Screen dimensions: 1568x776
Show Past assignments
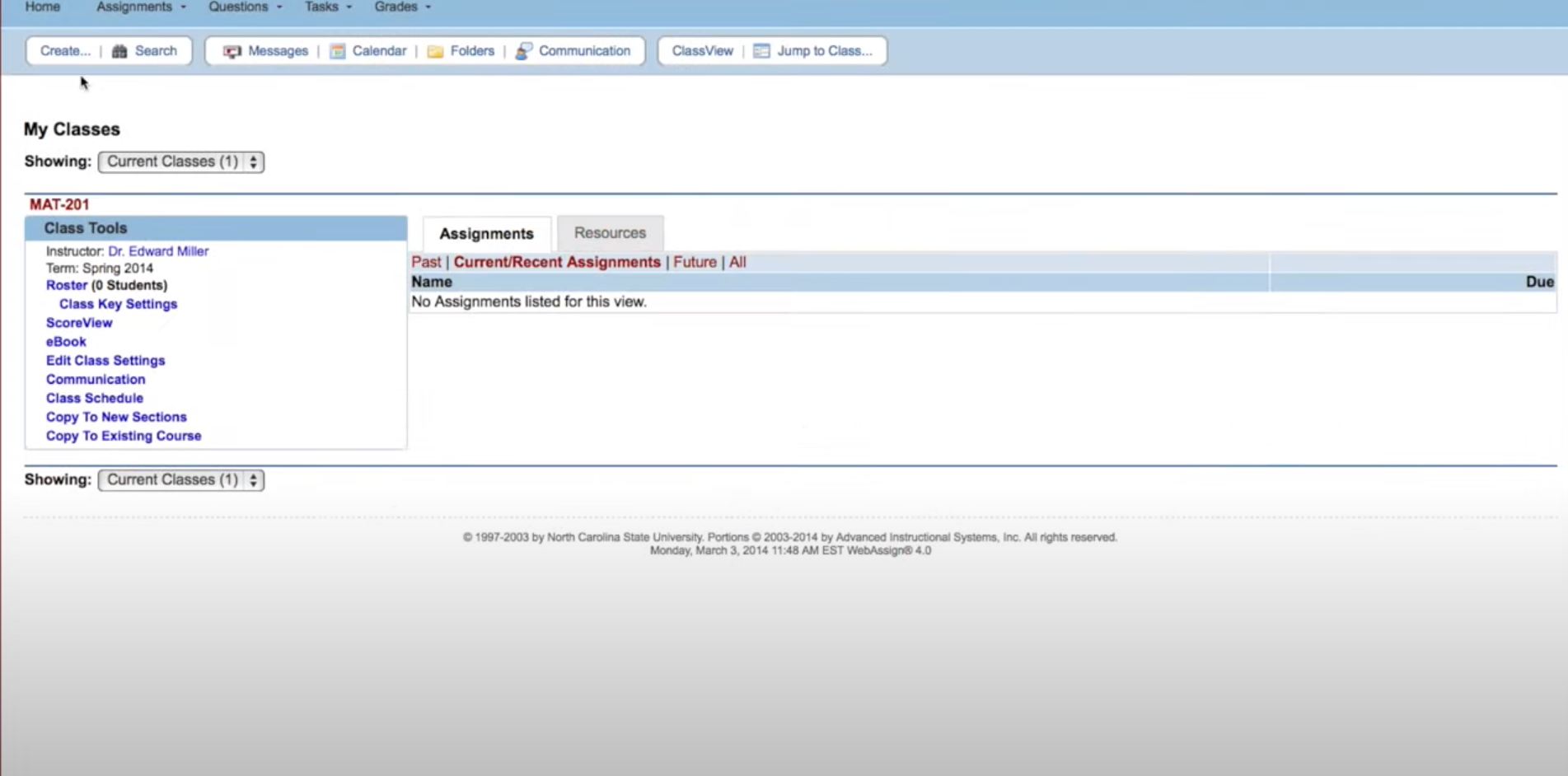pyautogui.click(x=426, y=261)
